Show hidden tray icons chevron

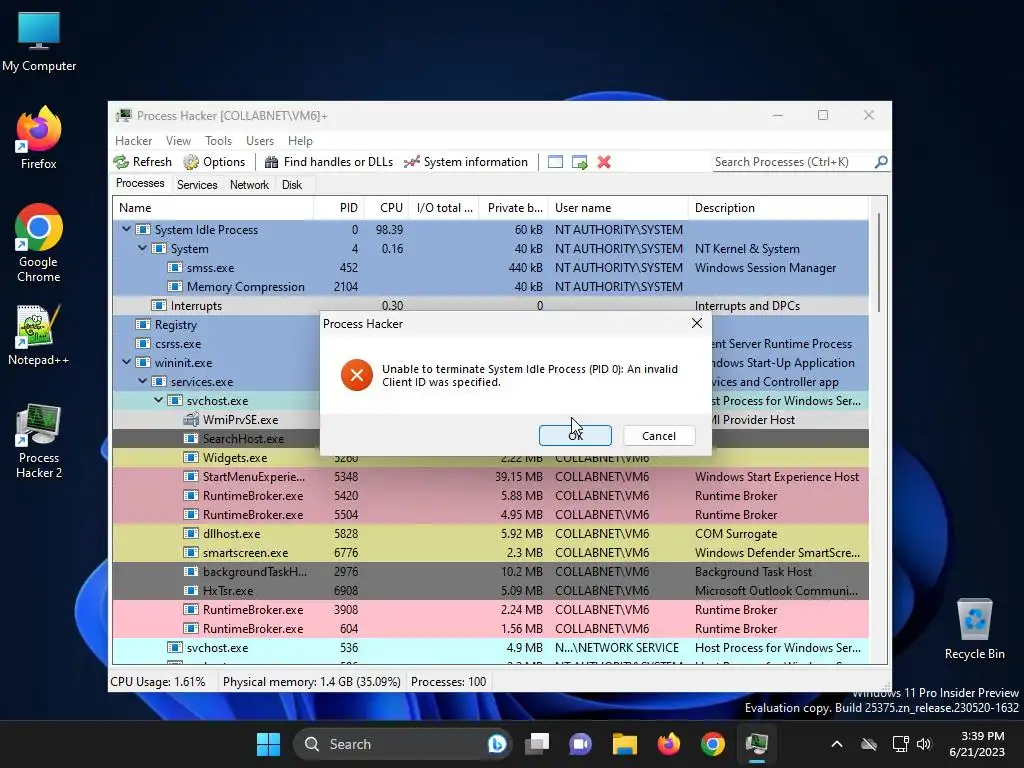coord(837,744)
